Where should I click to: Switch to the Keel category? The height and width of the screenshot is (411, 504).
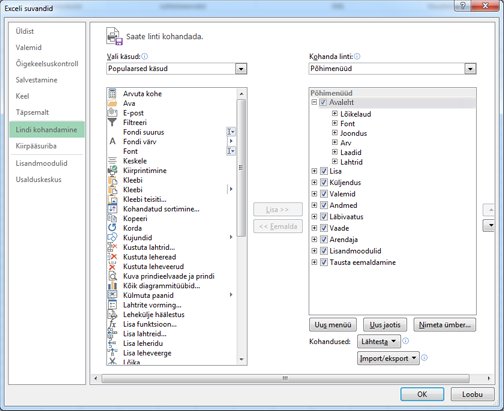47,96
